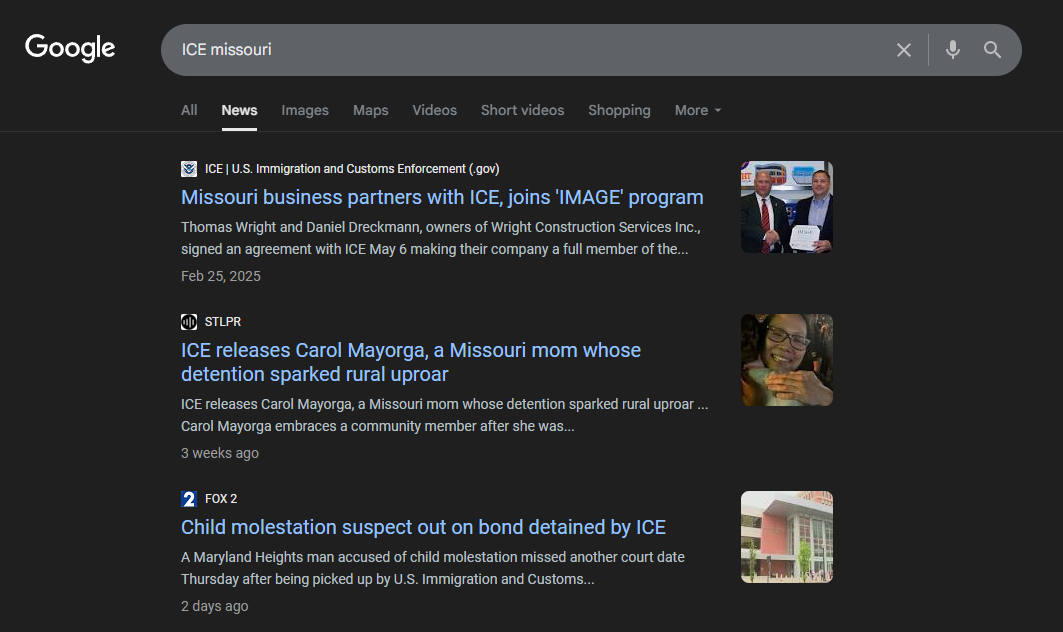Click the FOX 2 source name
Viewport: 1063px width, 632px height.
tap(221, 499)
